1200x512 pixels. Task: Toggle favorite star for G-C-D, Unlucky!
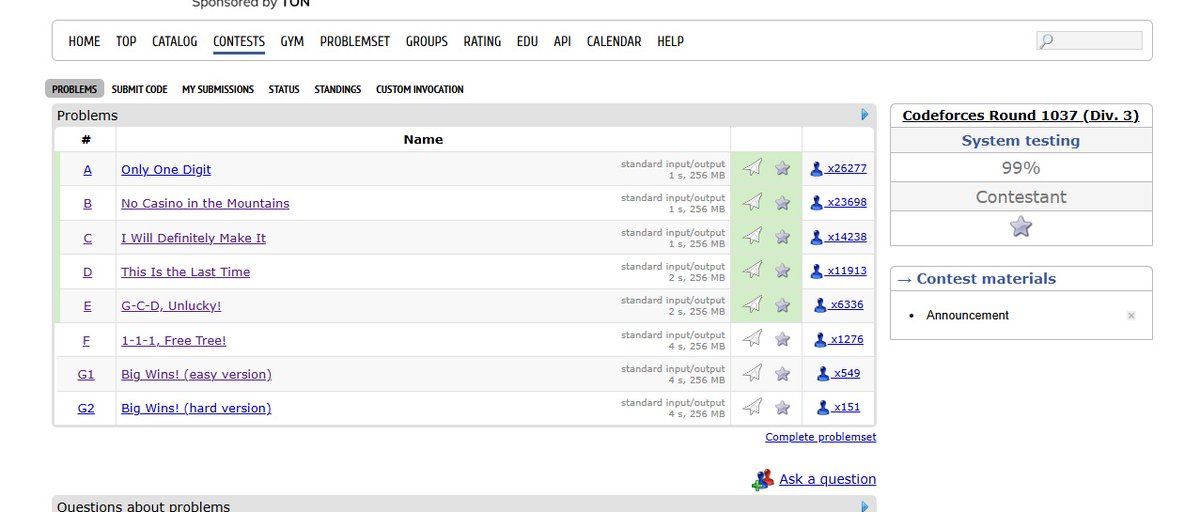point(783,305)
